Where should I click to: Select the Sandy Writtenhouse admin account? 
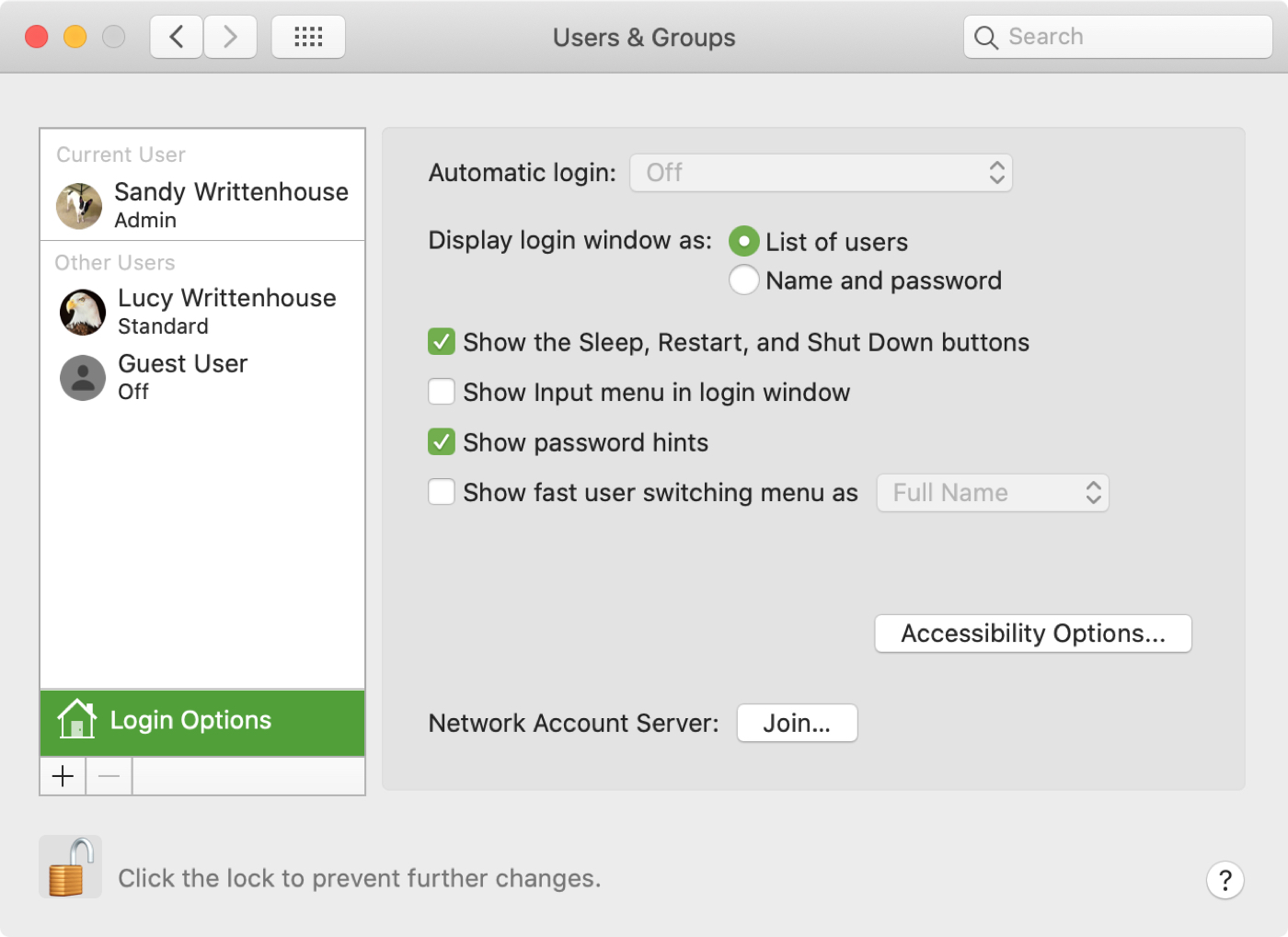click(202, 203)
